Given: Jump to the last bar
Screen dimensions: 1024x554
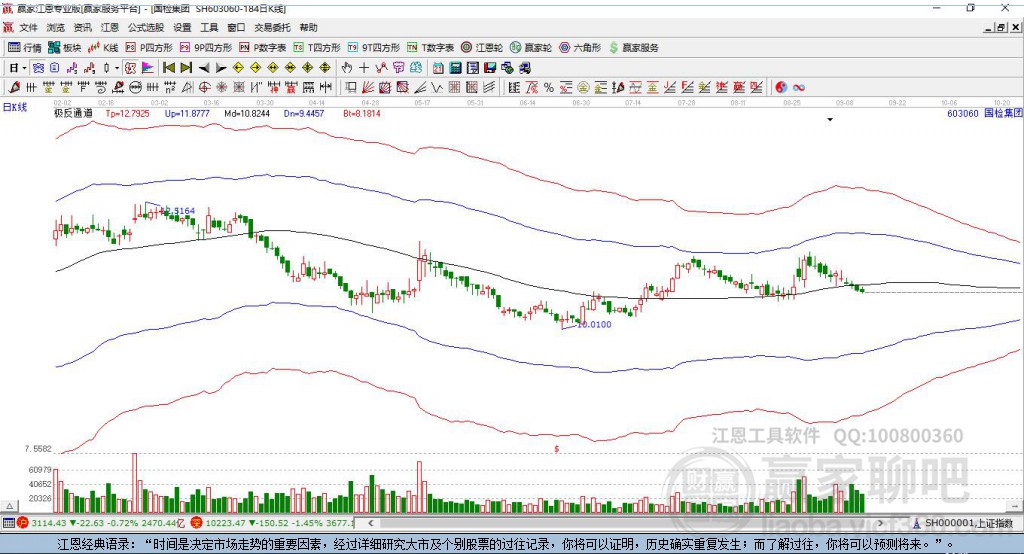Looking at the screenshot, I should pos(186,67).
